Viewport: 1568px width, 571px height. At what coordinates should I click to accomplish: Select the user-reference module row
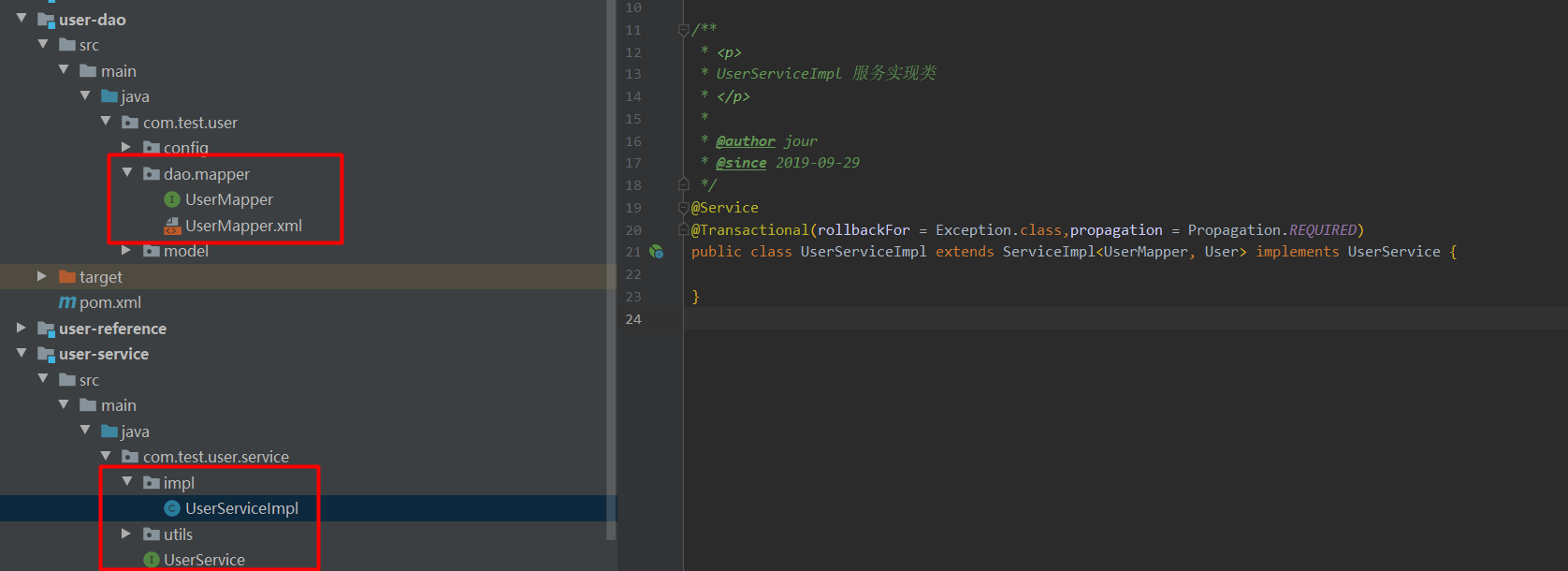[x=303, y=329]
